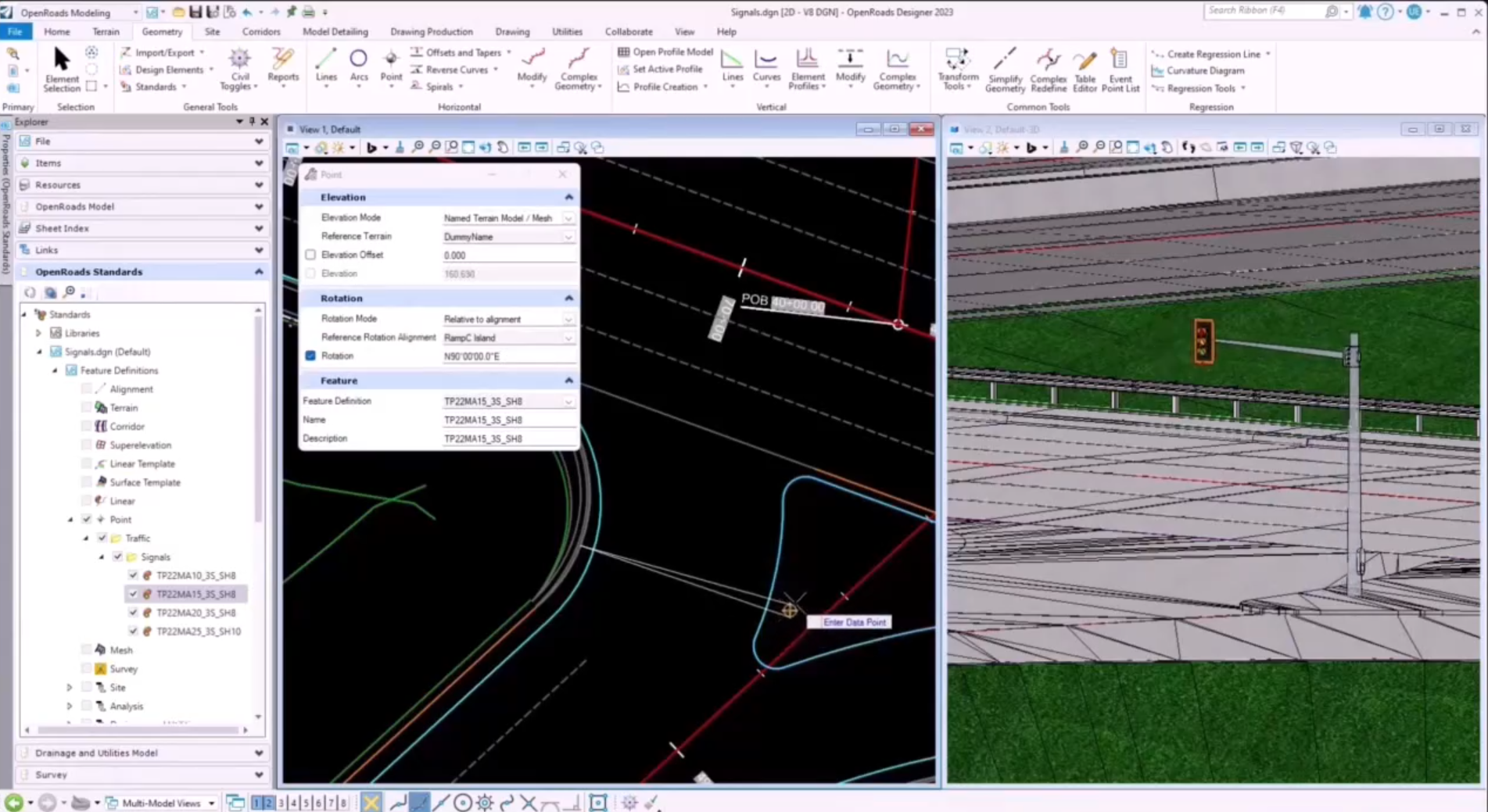The height and width of the screenshot is (812, 1488).
Task: Open the Drawing Production ribbon tab
Action: (x=432, y=31)
